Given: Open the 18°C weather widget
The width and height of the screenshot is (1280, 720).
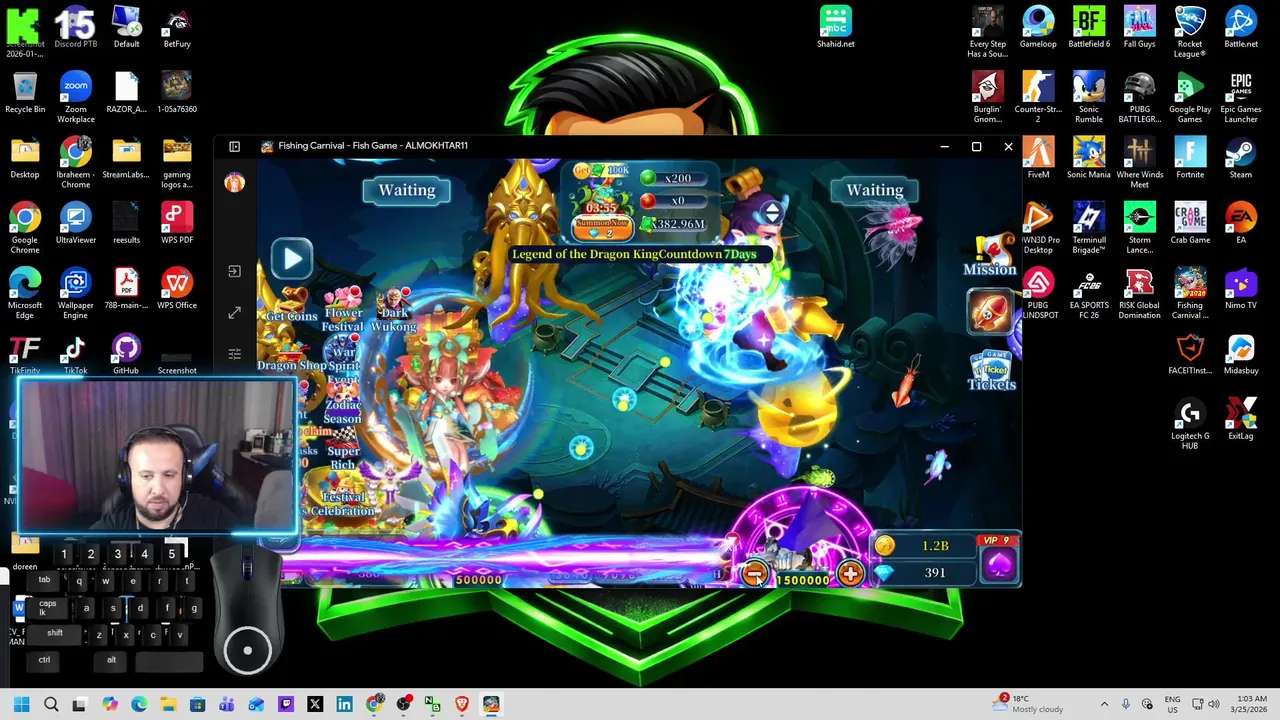Looking at the screenshot, I should 1029,704.
